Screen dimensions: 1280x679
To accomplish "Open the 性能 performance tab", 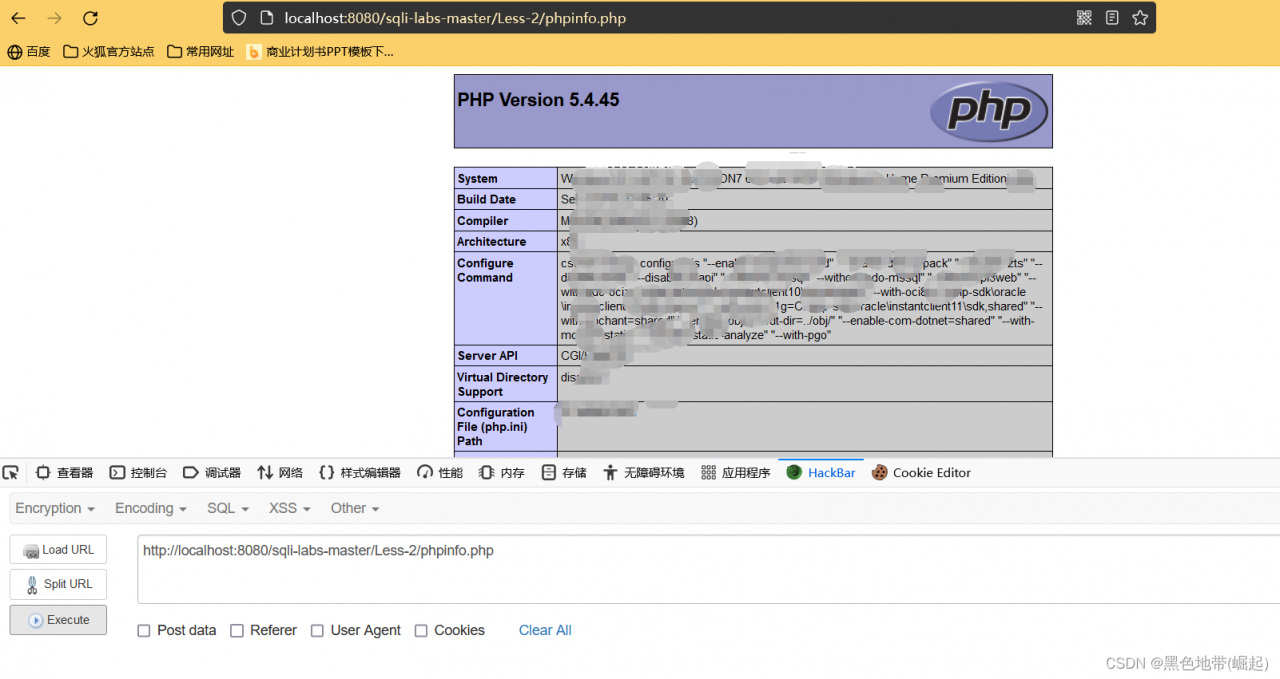I will [x=440, y=473].
